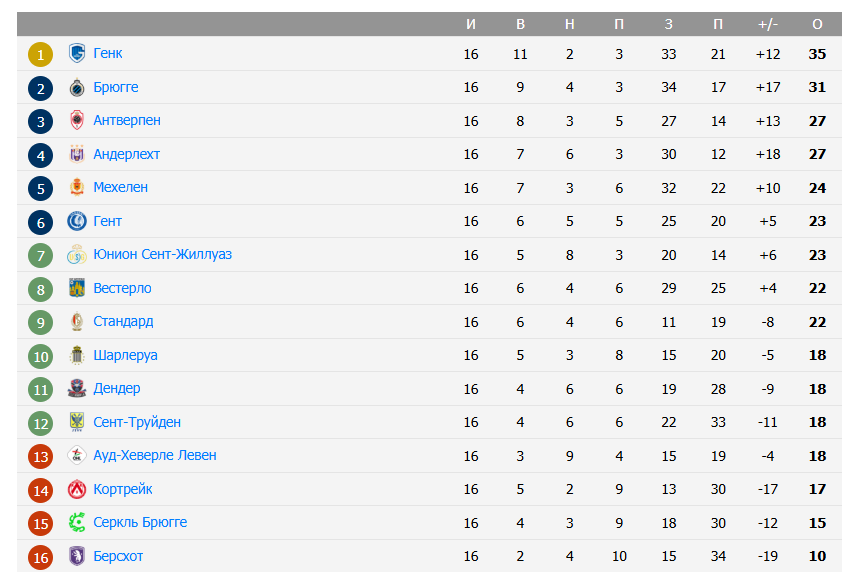849x579 pixels.
Task: Click the Westerlo club crest
Action: coord(77,289)
